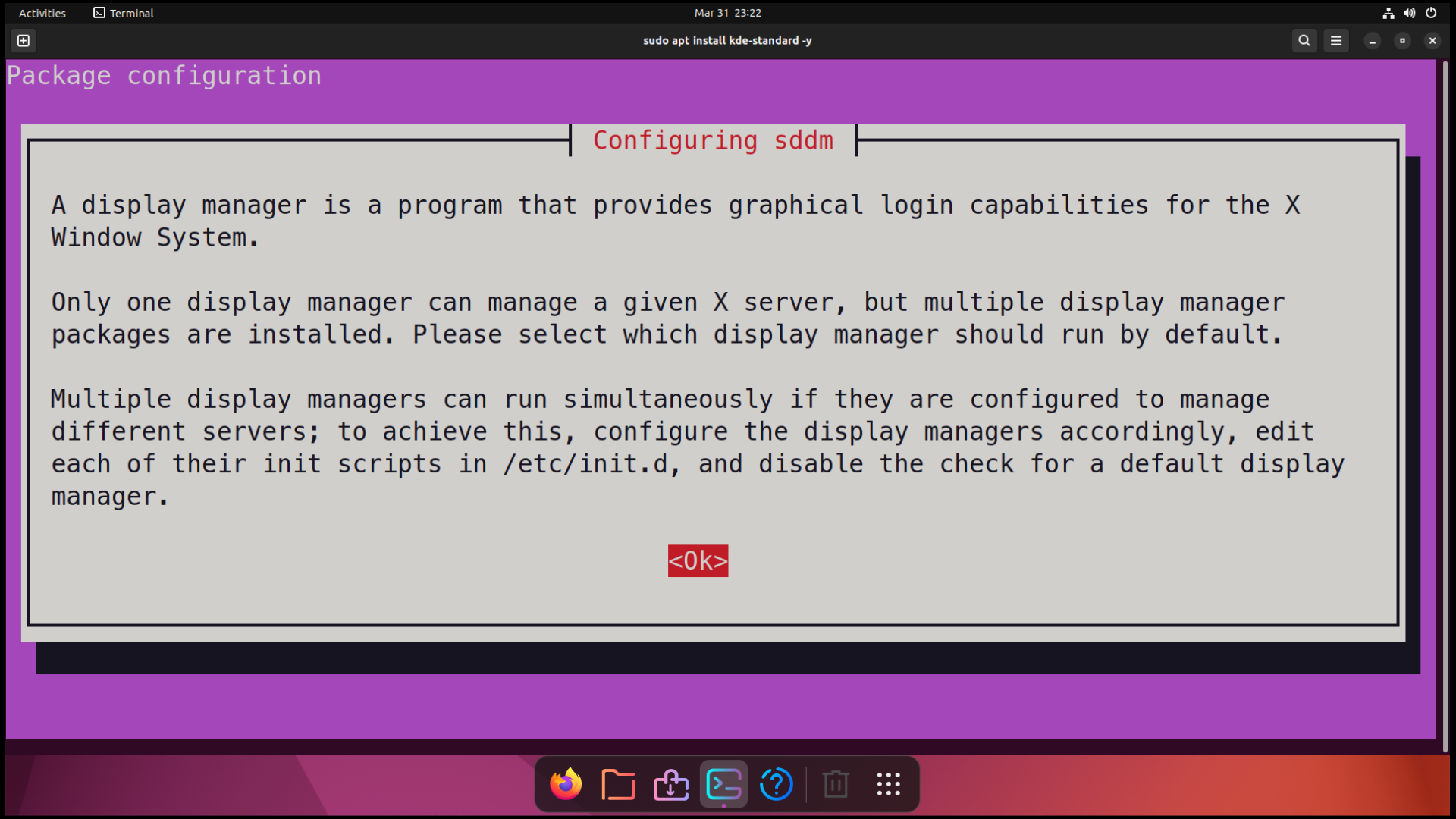Confirm the sddm dialog with Ok
This screenshot has height=819, width=1456.
point(698,561)
